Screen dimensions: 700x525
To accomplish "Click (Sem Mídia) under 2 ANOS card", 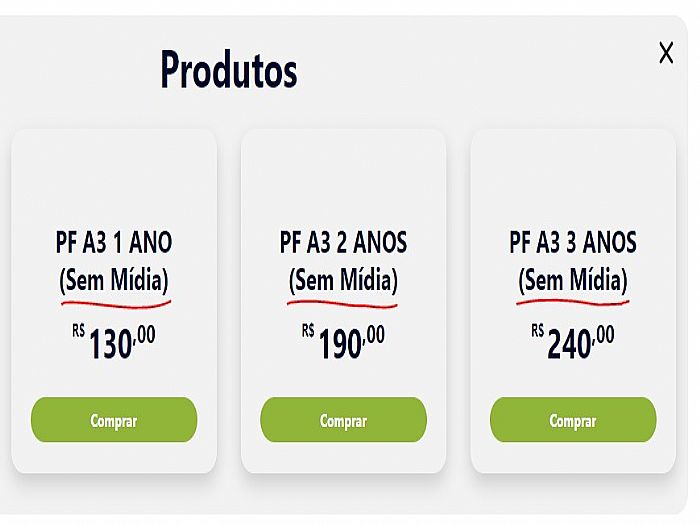I will pyautogui.click(x=343, y=280).
